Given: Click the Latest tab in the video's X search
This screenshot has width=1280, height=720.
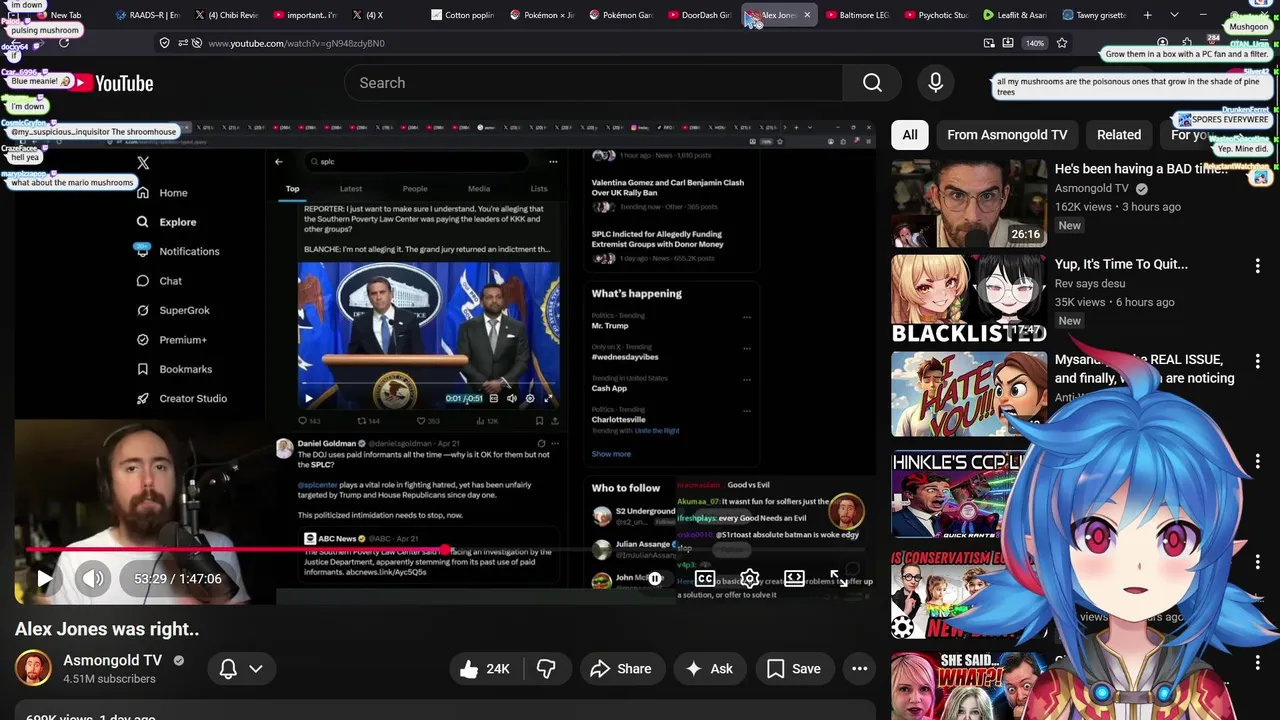Looking at the screenshot, I should (351, 188).
